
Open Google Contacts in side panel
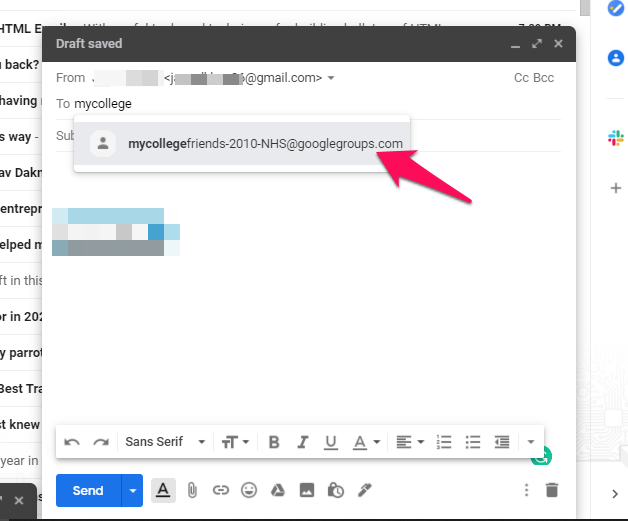(616, 58)
